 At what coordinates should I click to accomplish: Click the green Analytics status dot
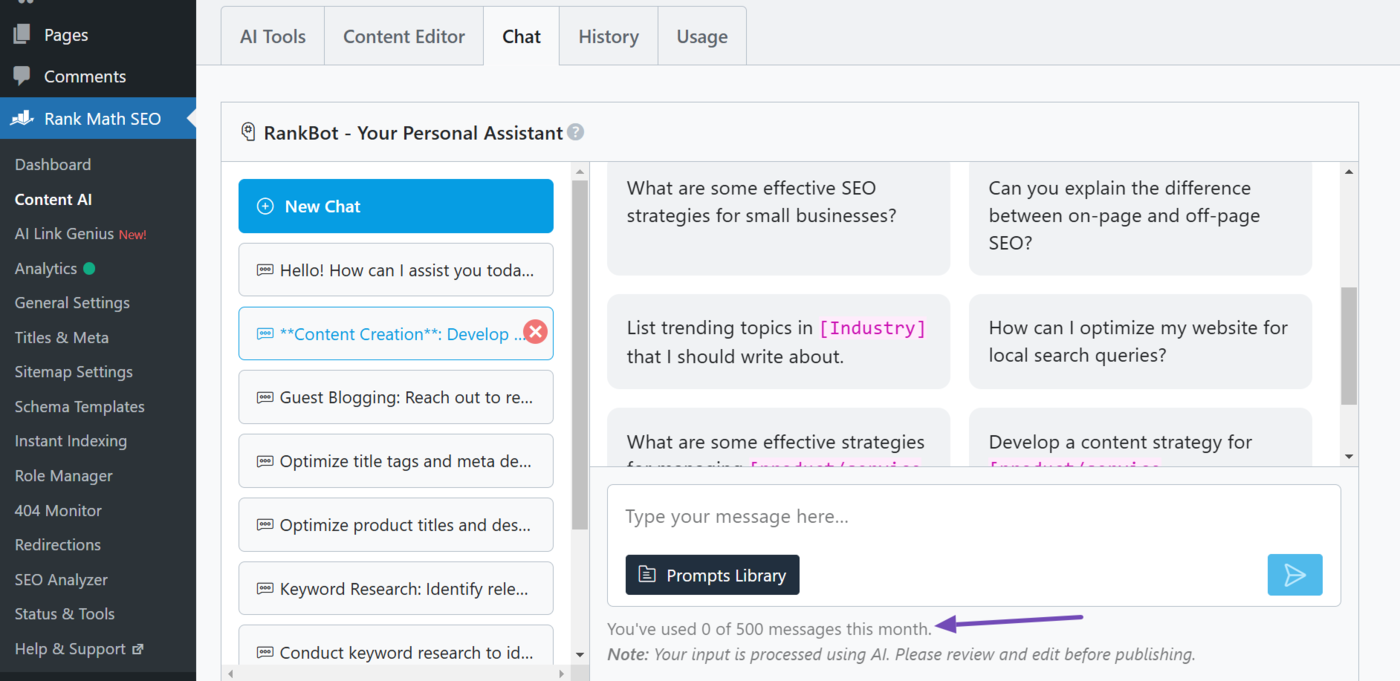89,268
